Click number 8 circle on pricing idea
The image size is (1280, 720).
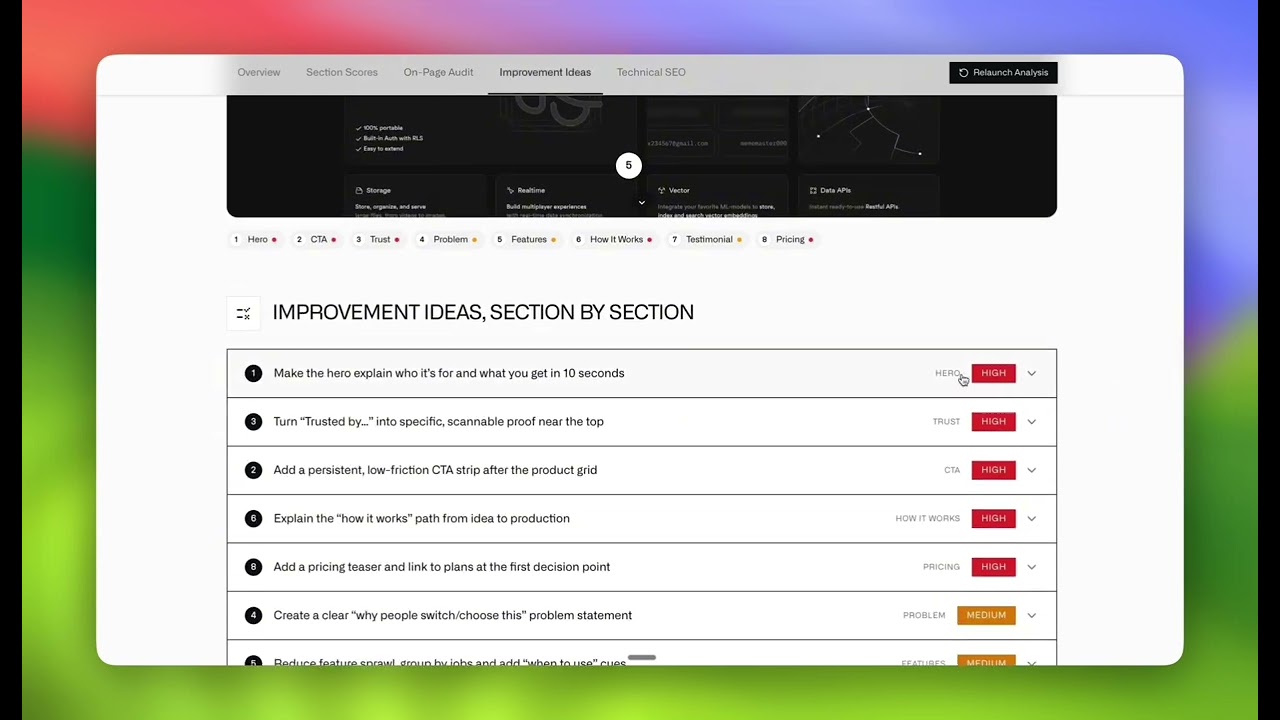pos(253,567)
